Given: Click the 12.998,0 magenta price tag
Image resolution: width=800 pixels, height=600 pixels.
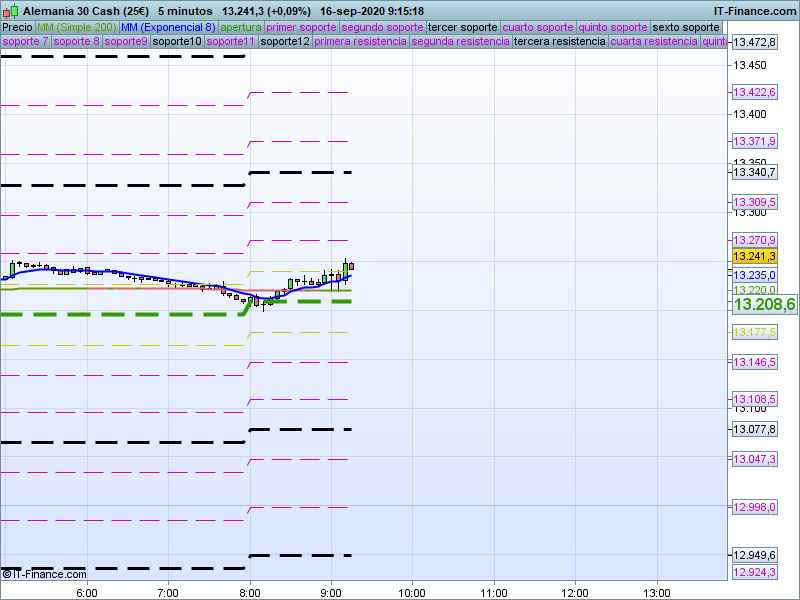Looking at the screenshot, I should point(754,507).
